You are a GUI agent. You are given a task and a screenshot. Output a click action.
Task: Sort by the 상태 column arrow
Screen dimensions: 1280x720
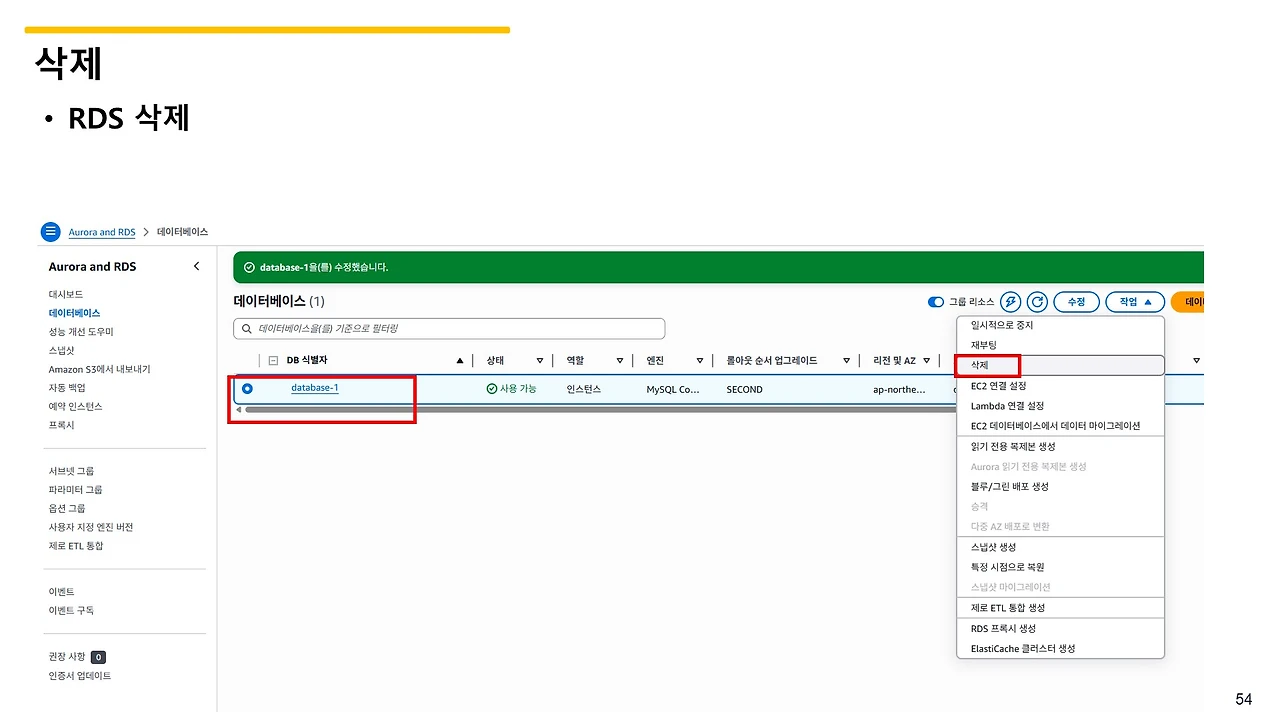(x=540, y=361)
